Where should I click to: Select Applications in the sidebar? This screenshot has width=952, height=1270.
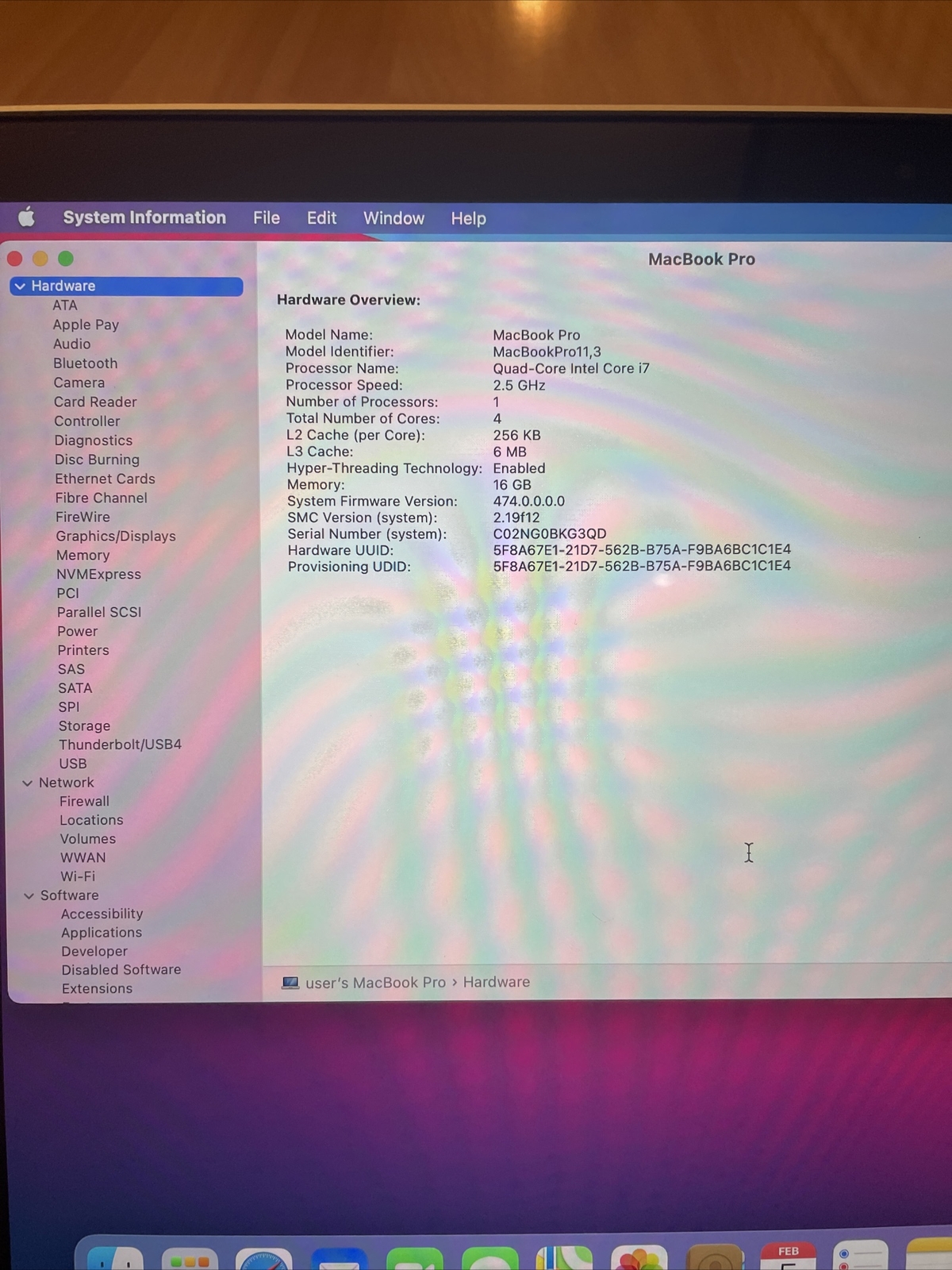[x=102, y=933]
